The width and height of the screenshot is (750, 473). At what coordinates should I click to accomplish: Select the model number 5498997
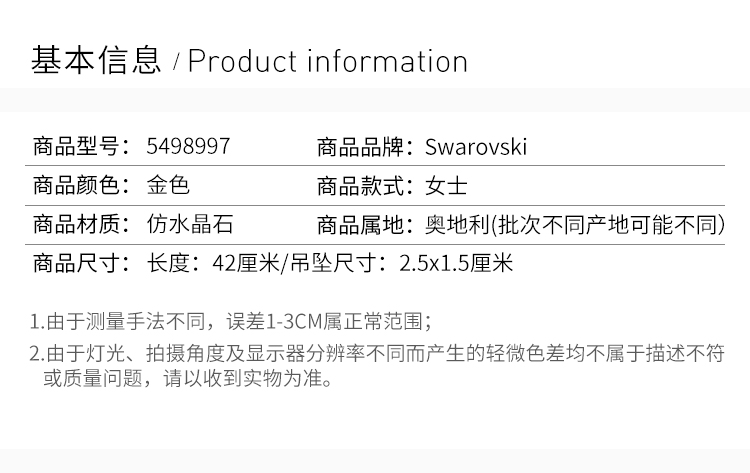[188, 147]
